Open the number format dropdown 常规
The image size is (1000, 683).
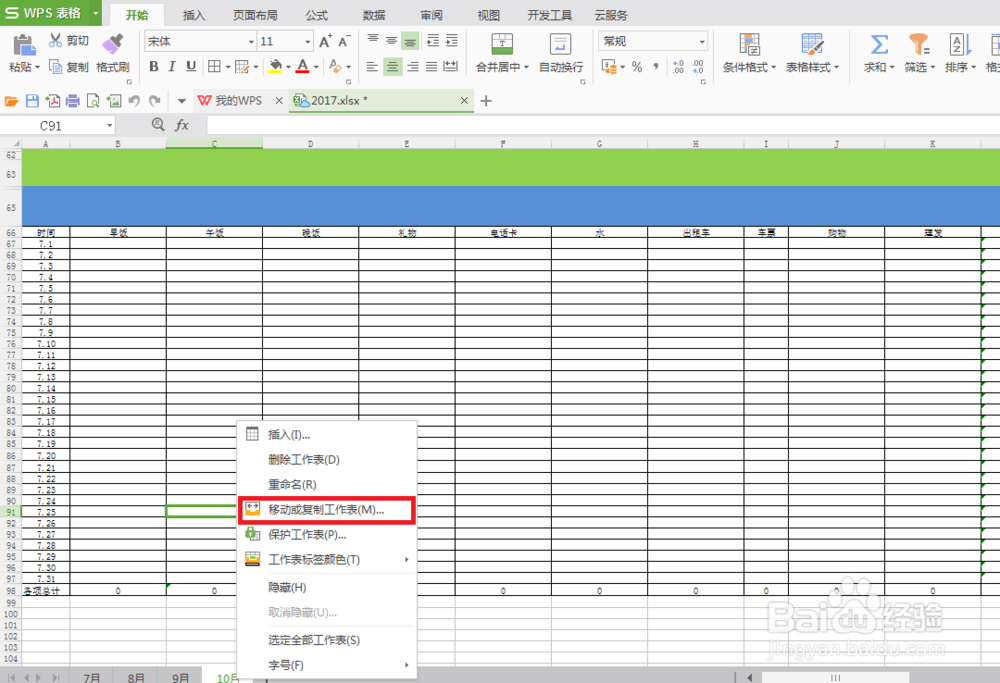coord(702,41)
